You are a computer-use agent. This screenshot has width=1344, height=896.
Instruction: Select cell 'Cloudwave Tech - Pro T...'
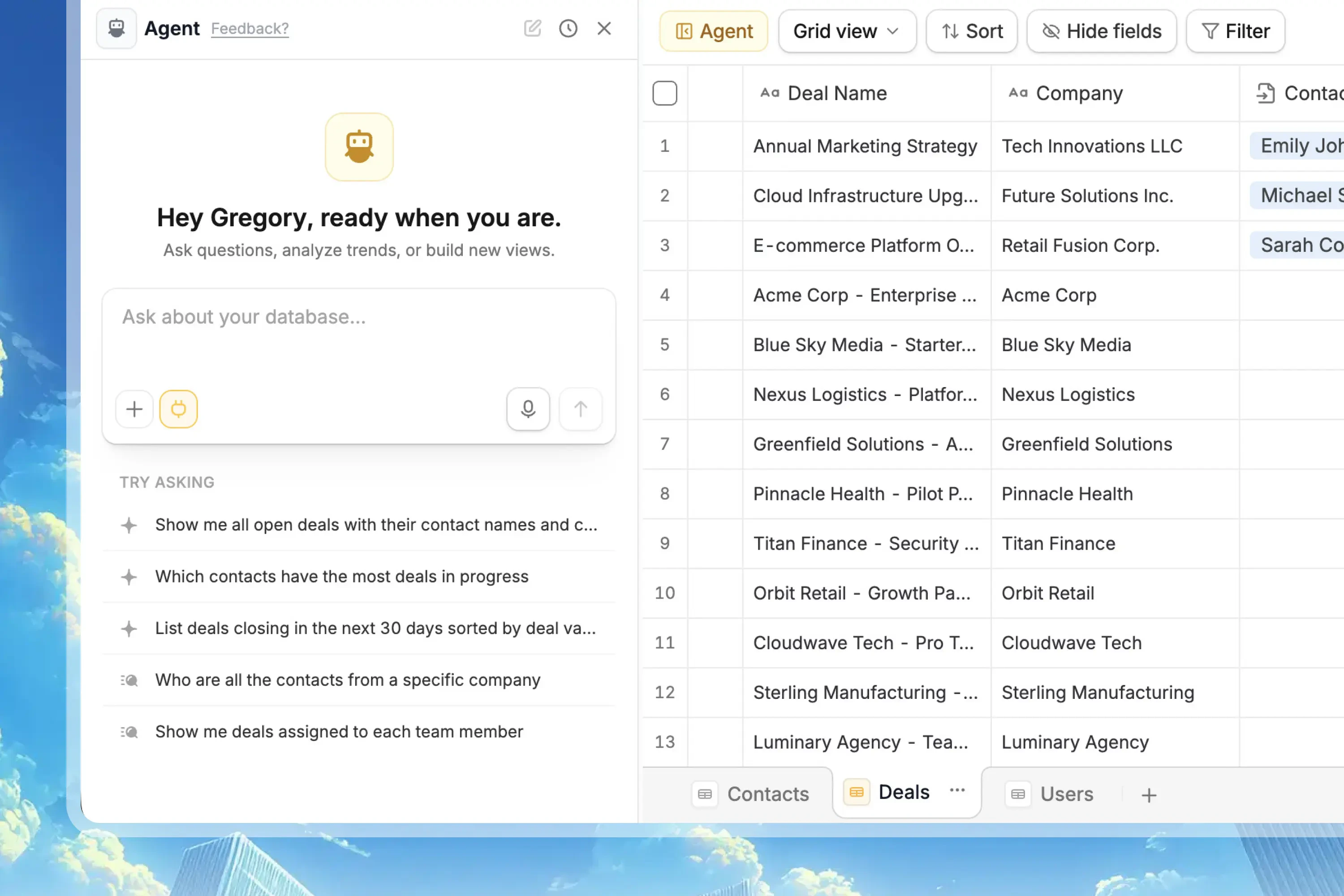coord(866,643)
